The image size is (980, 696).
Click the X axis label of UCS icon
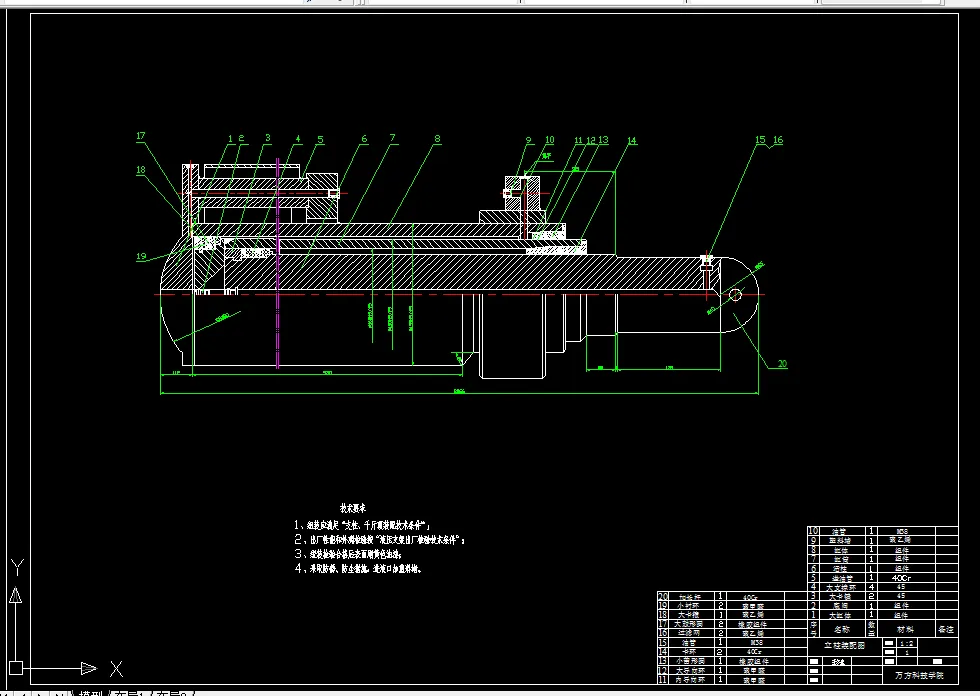tap(116, 669)
